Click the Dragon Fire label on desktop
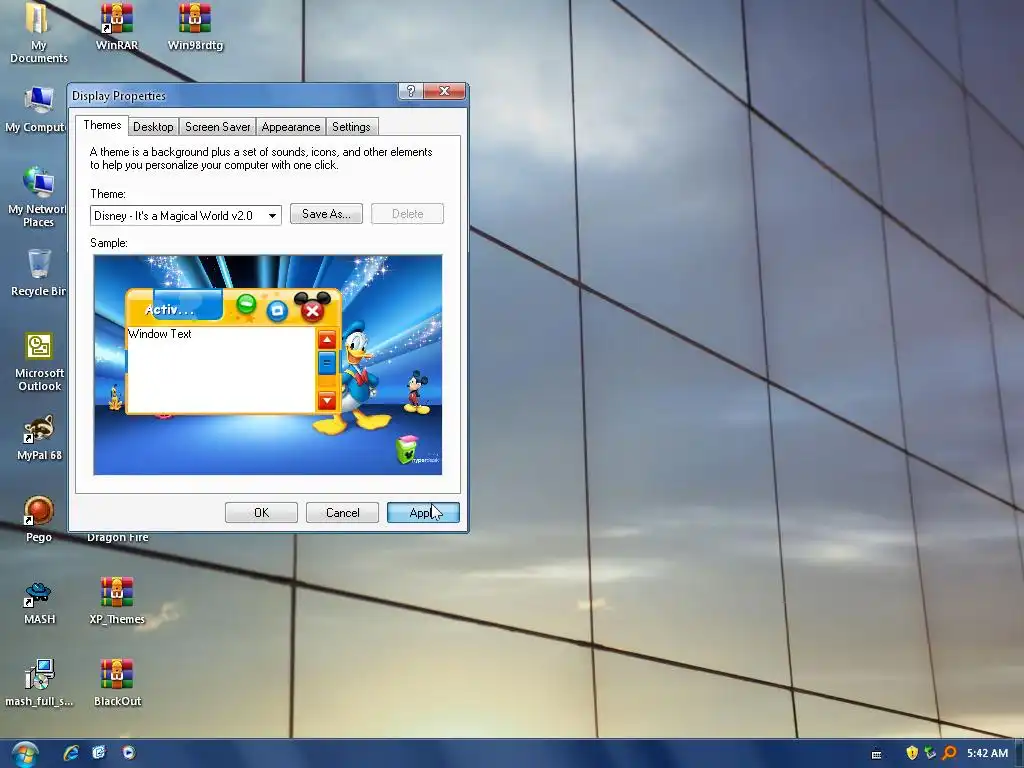The height and width of the screenshot is (768, 1024). (118, 537)
